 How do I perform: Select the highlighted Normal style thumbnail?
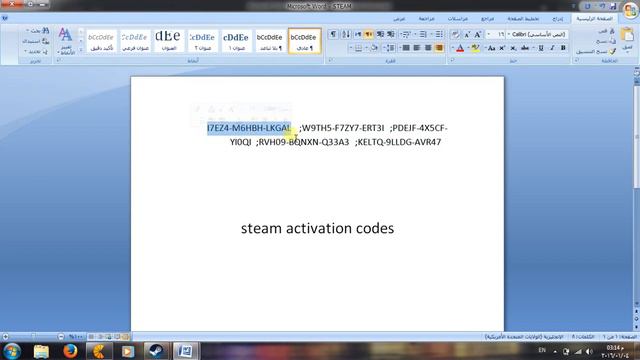click(304, 41)
